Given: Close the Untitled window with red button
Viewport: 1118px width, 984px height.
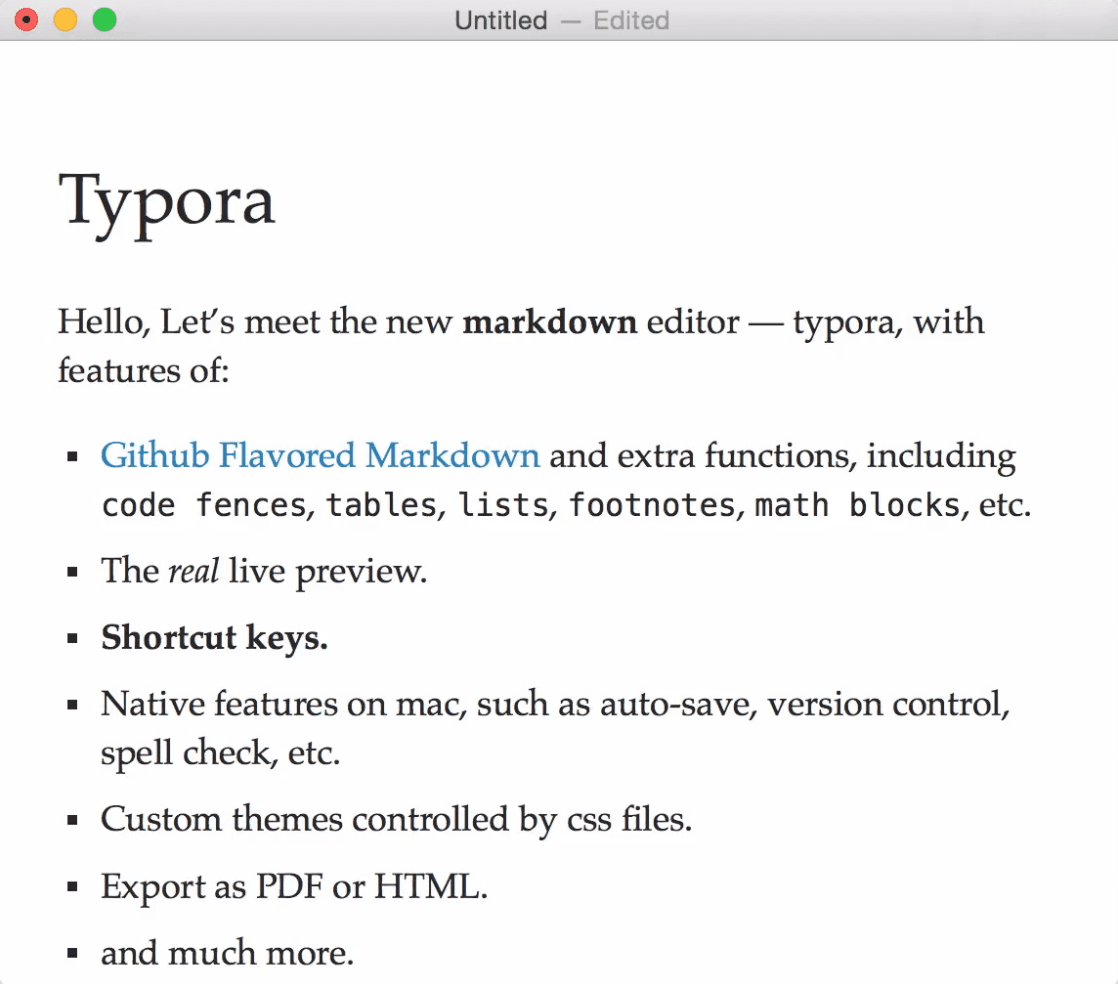Looking at the screenshot, I should 27,20.
